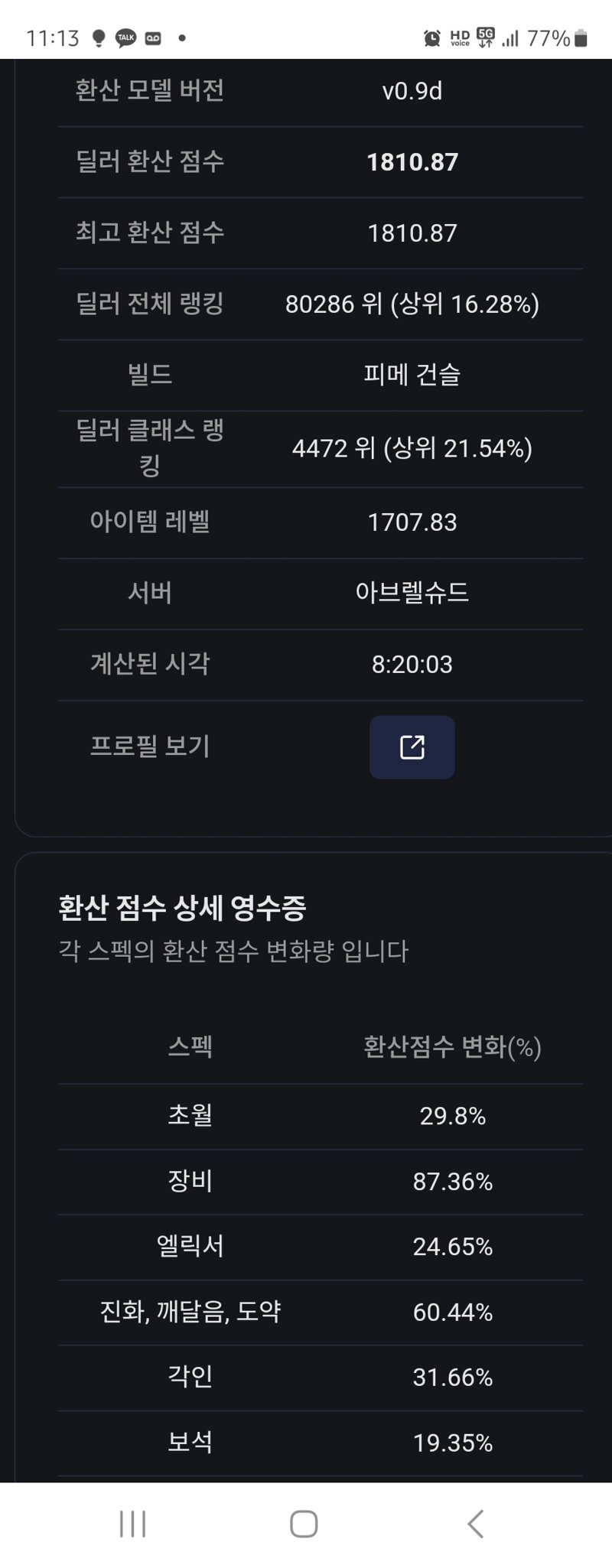The image size is (612, 1568).
Task: Tap the Android home button
Action: [x=304, y=1524]
